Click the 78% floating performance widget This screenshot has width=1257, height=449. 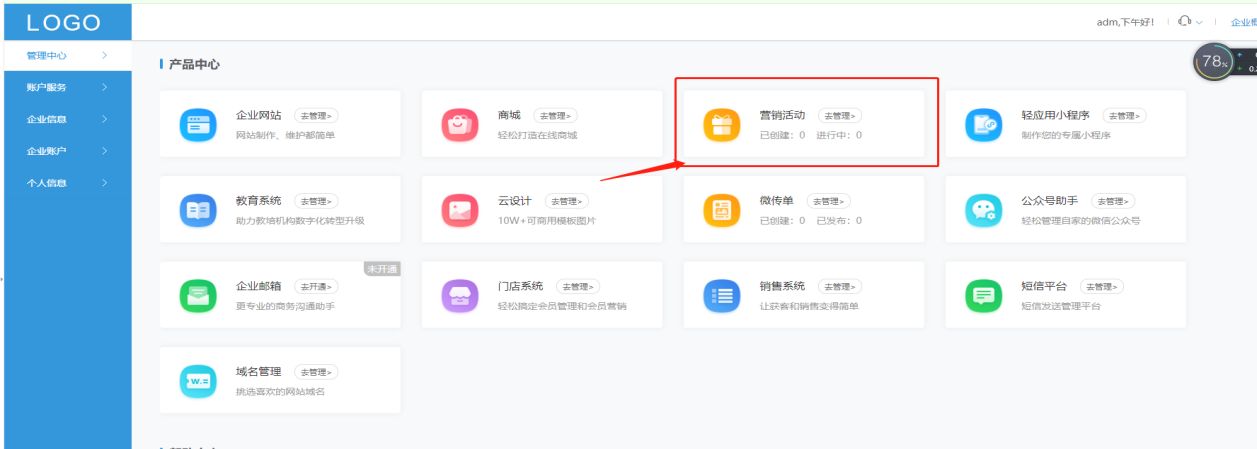coord(1215,62)
